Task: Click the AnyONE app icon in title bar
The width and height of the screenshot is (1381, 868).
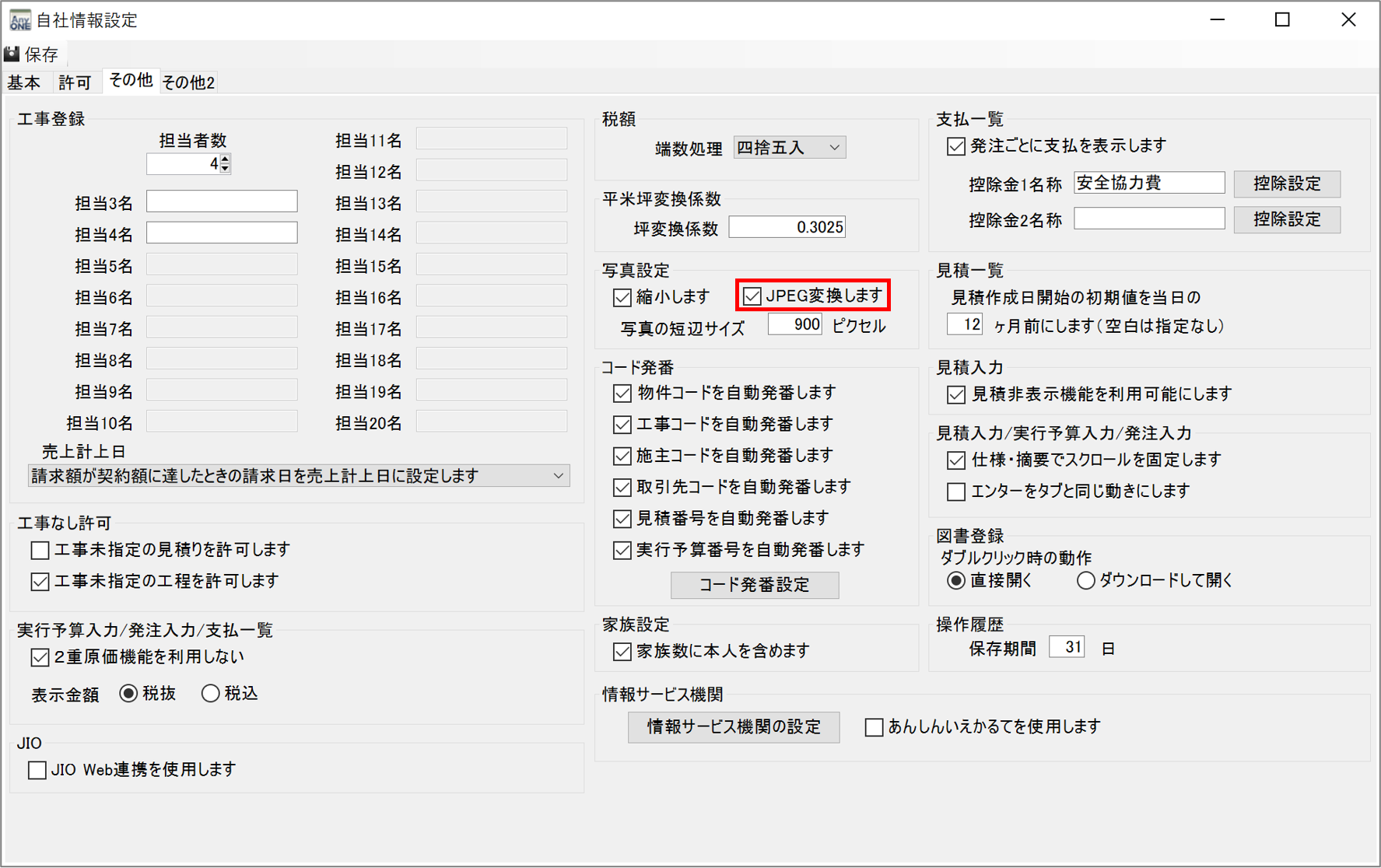Action: coord(19,19)
